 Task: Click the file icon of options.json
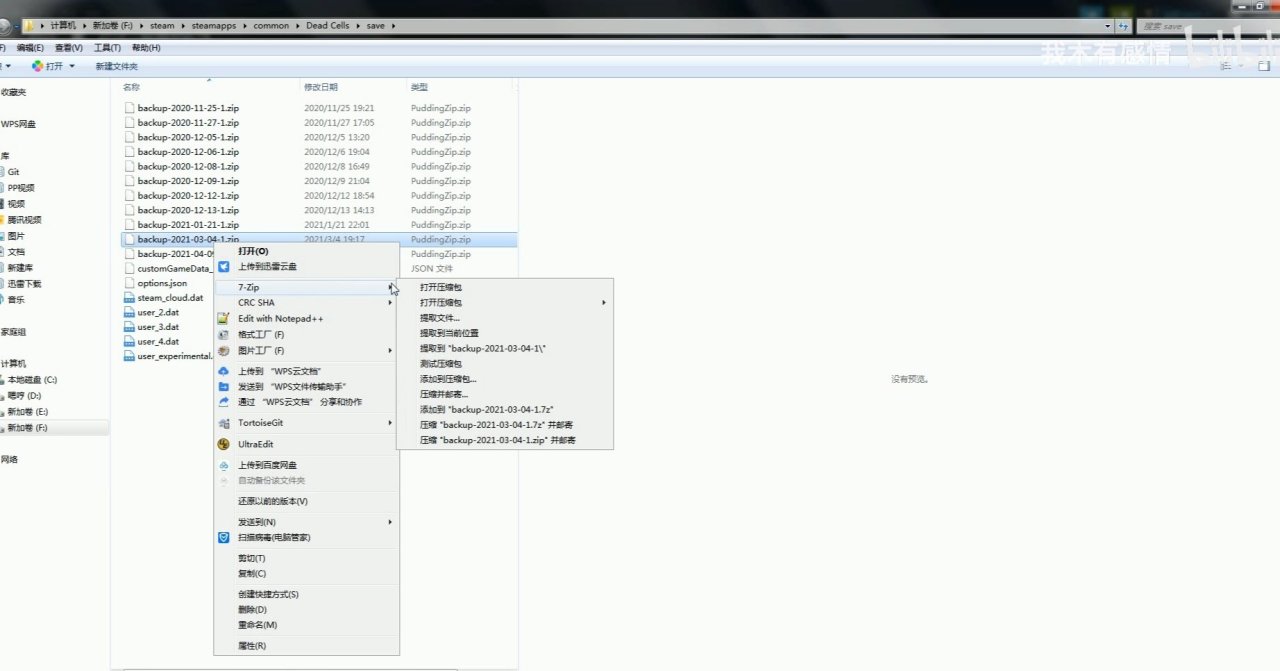pyautogui.click(x=129, y=283)
